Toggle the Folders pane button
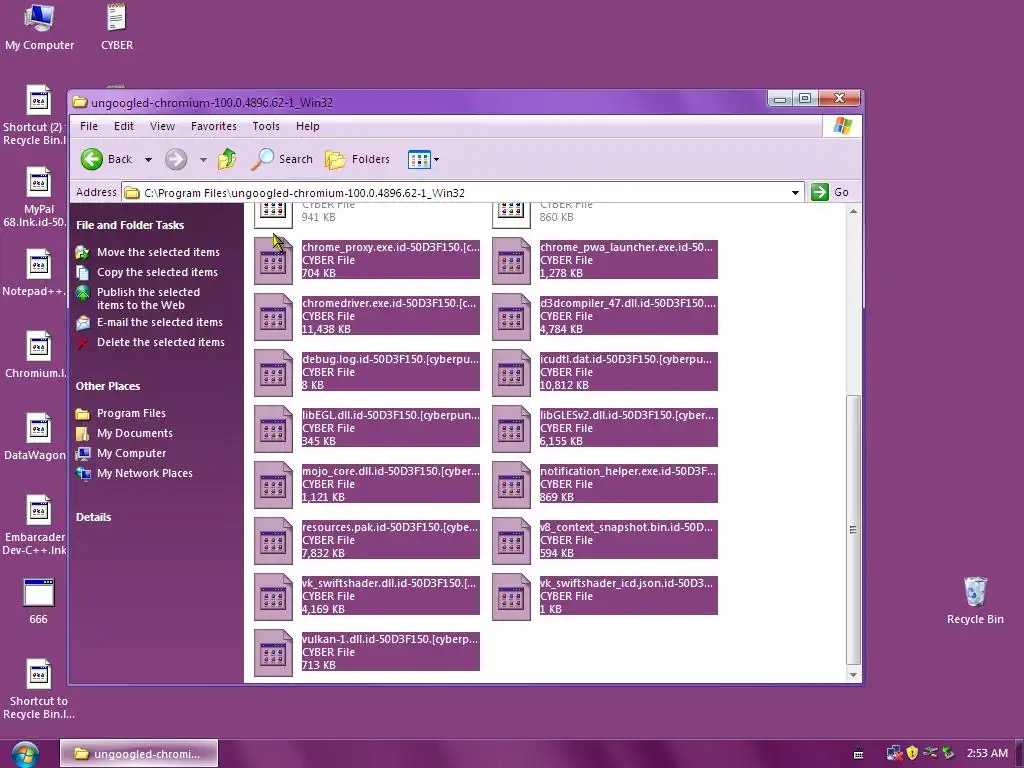Image resolution: width=1024 pixels, height=768 pixels. click(357, 159)
